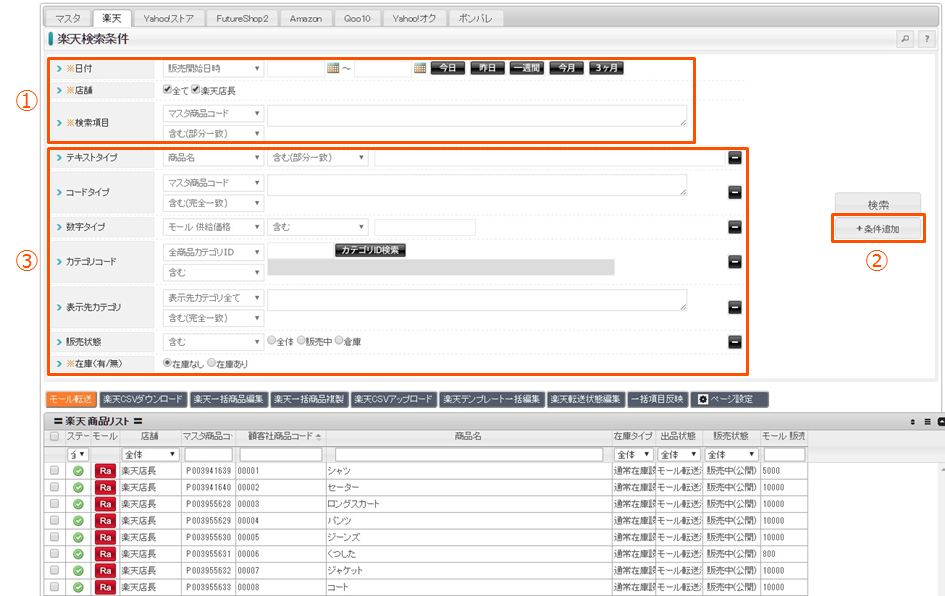Select the 全体 radio in 販売状態 condition
Screen dimensions: 945x596
pos(272,341)
